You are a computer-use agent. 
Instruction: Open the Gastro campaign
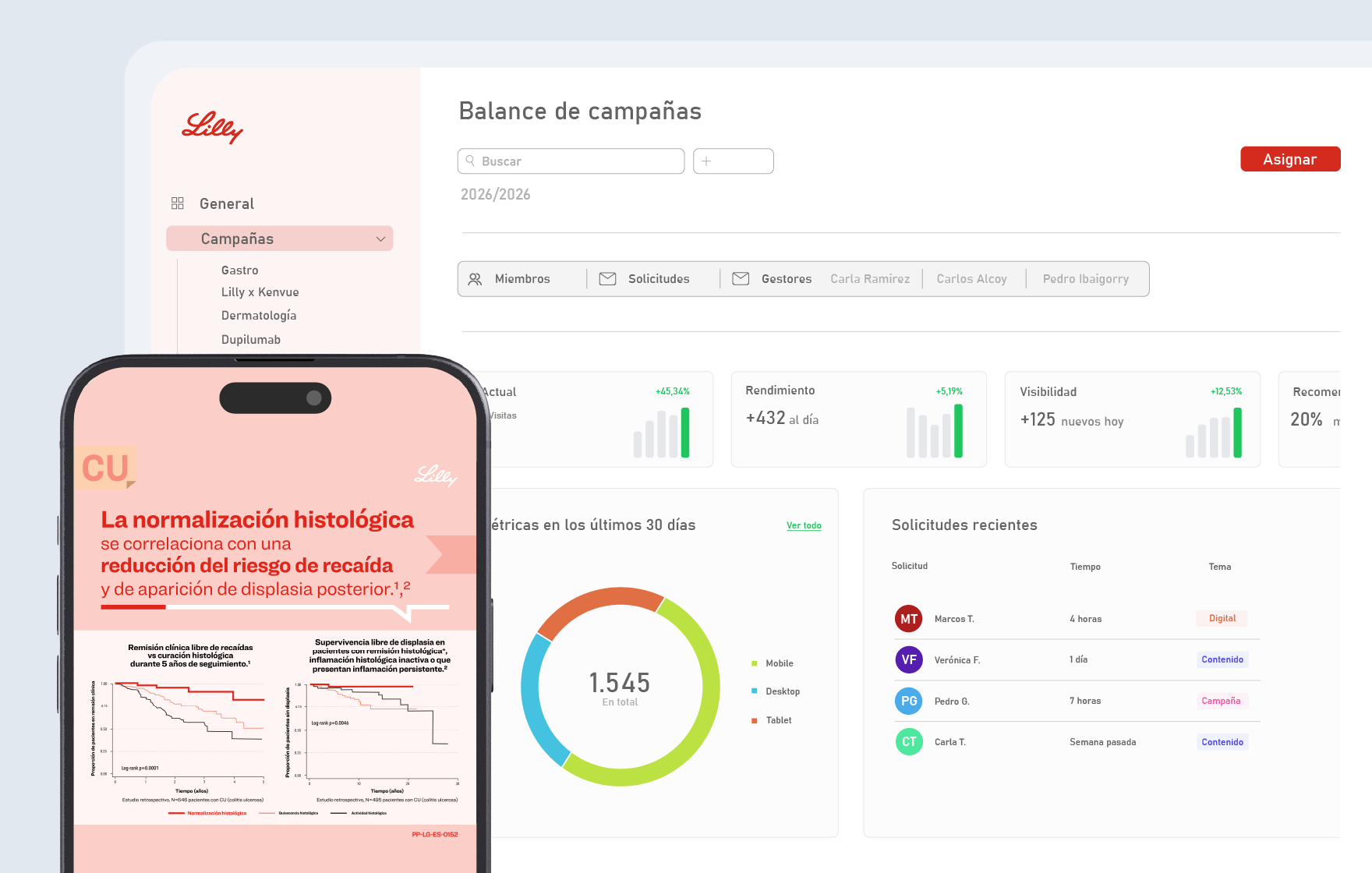239,270
